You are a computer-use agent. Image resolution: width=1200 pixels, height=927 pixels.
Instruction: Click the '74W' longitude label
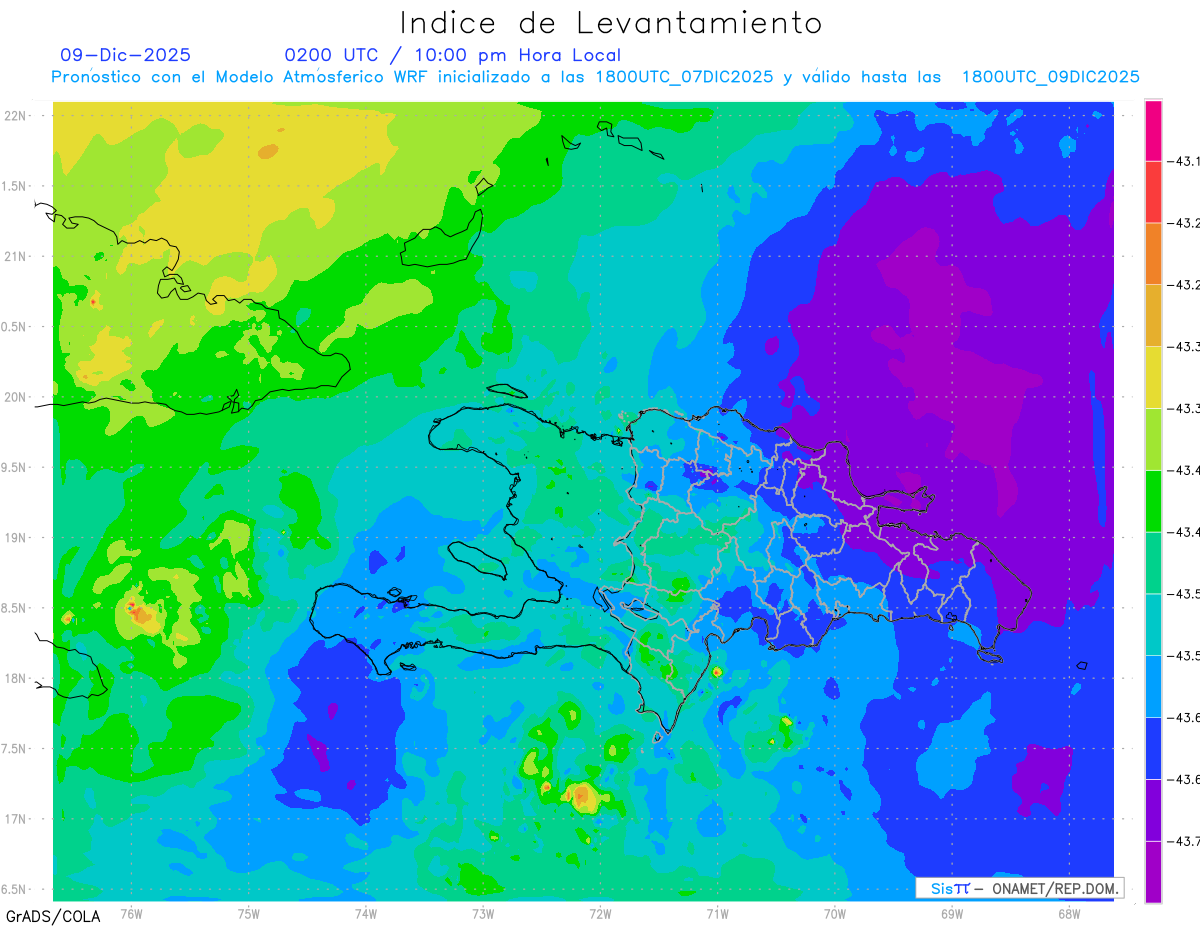click(366, 913)
